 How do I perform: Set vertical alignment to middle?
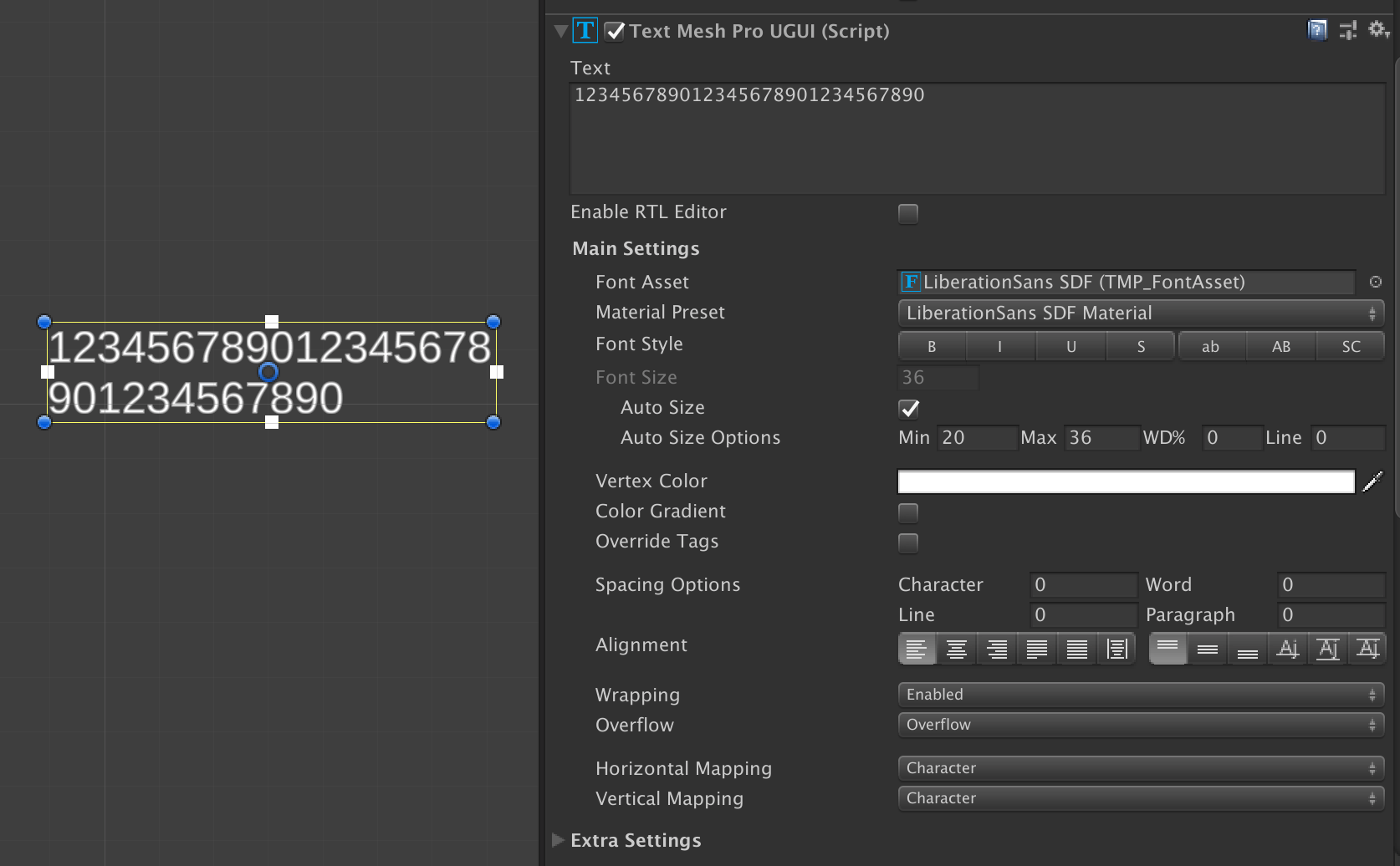coord(1208,649)
